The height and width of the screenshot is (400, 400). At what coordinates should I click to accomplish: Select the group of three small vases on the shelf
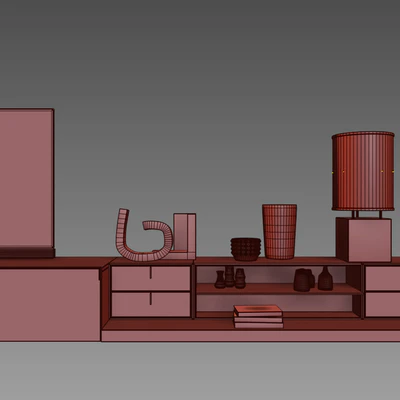click(x=230, y=277)
